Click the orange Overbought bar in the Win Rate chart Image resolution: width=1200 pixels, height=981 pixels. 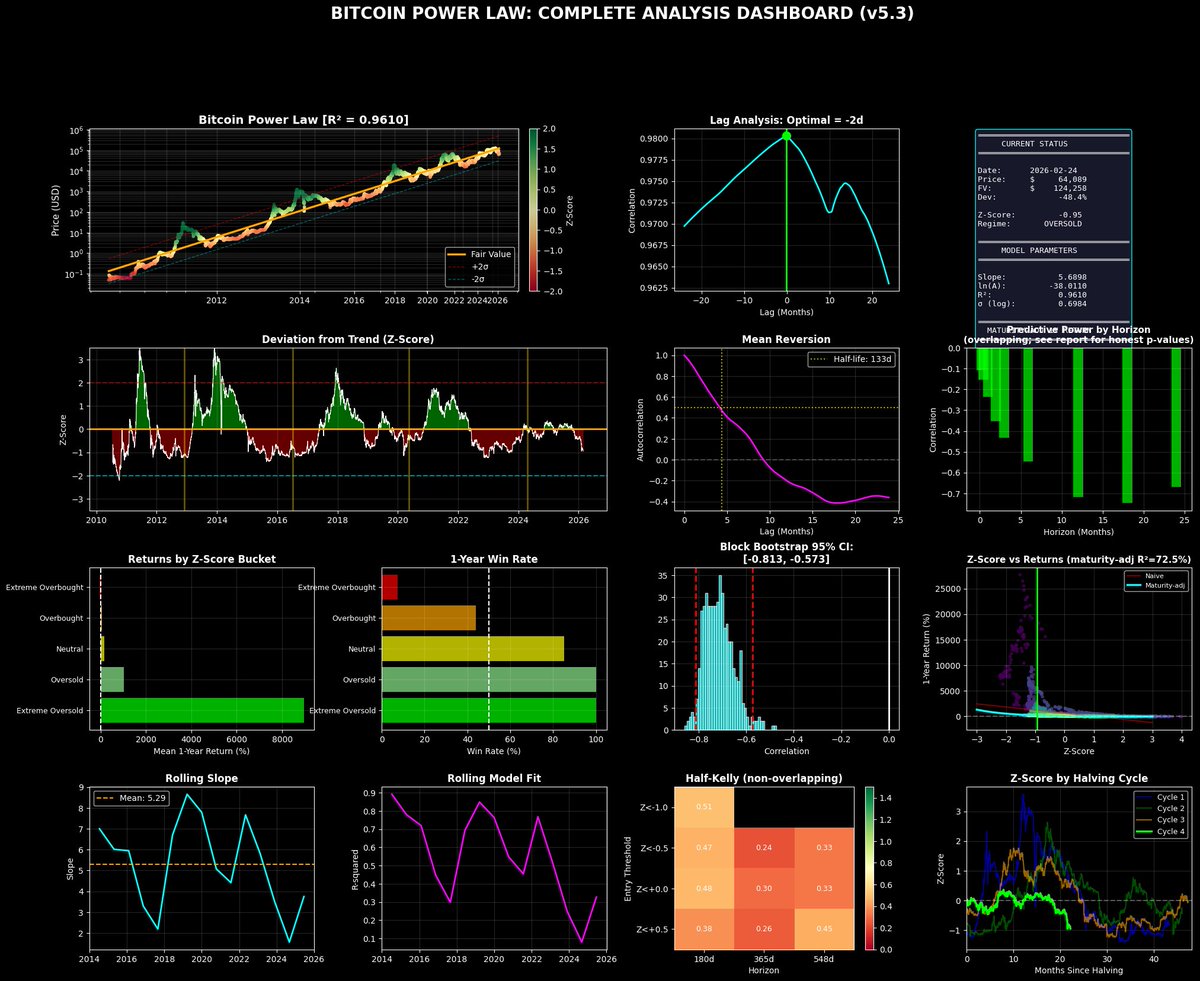429,618
